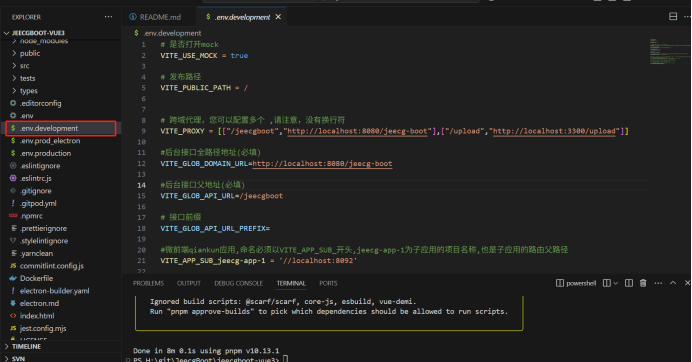This screenshot has width=692, height=362.
Task: Kill terminal with the trash icon
Action: pos(643,283)
